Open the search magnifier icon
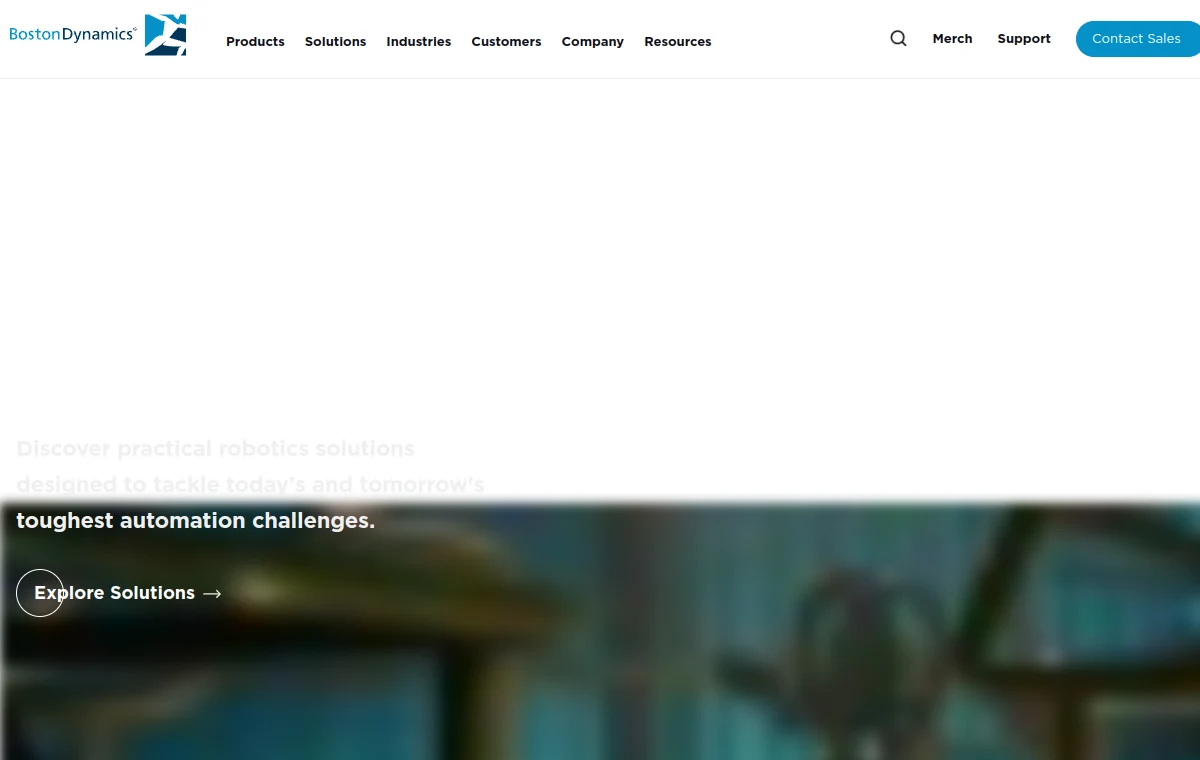This screenshot has width=1200, height=760. pyautogui.click(x=898, y=39)
